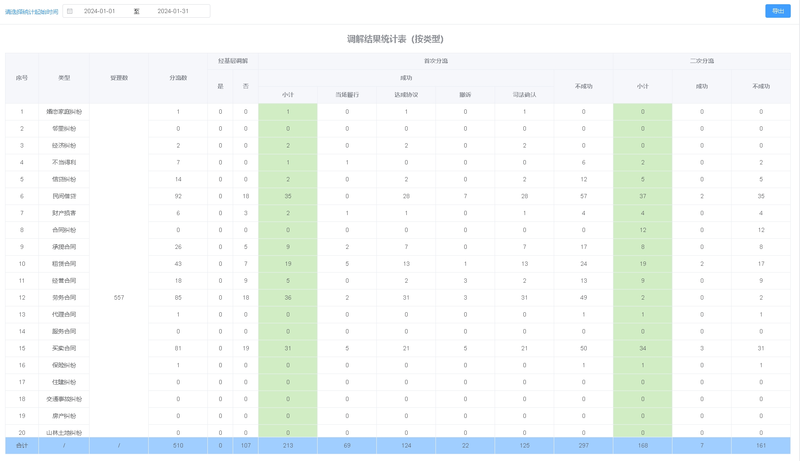Click the total 510 in the 合计 row
Image resolution: width=800 pixels, height=461 pixels.
[x=178, y=445]
